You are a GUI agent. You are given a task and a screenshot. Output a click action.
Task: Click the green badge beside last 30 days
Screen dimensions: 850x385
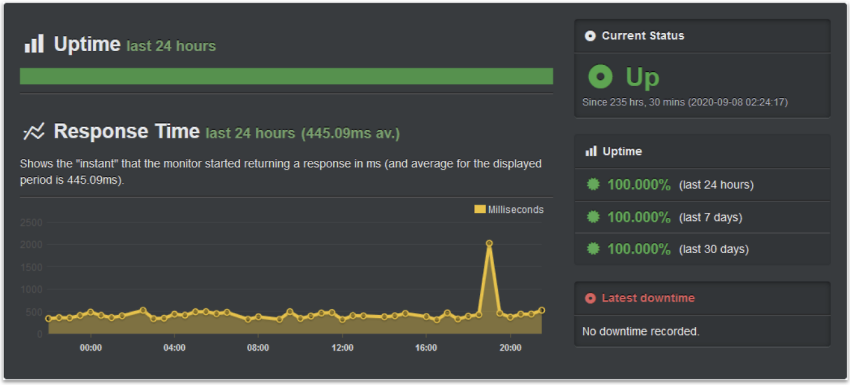pyautogui.click(x=594, y=249)
